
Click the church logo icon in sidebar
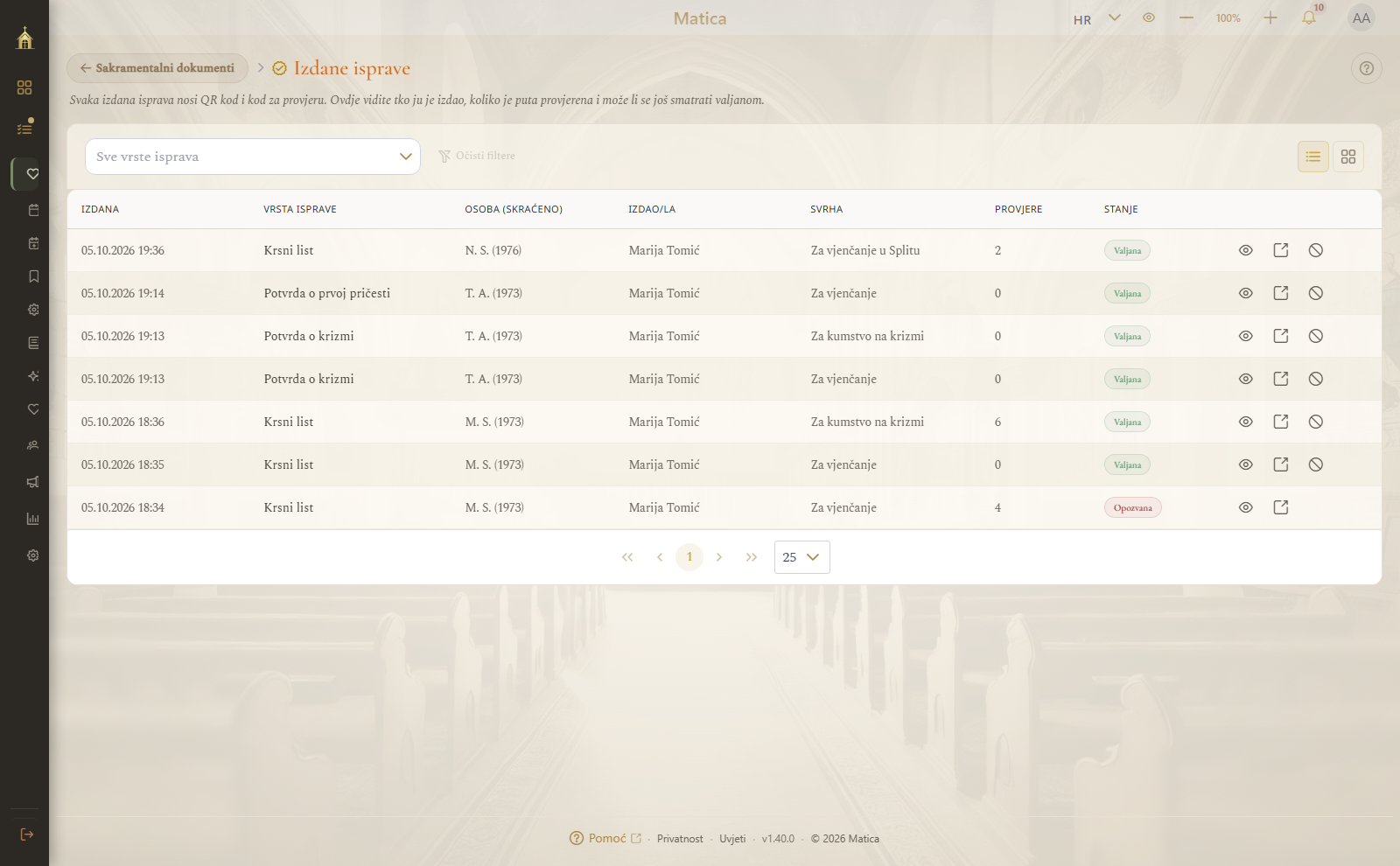pyautogui.click(x=24, y=38)
